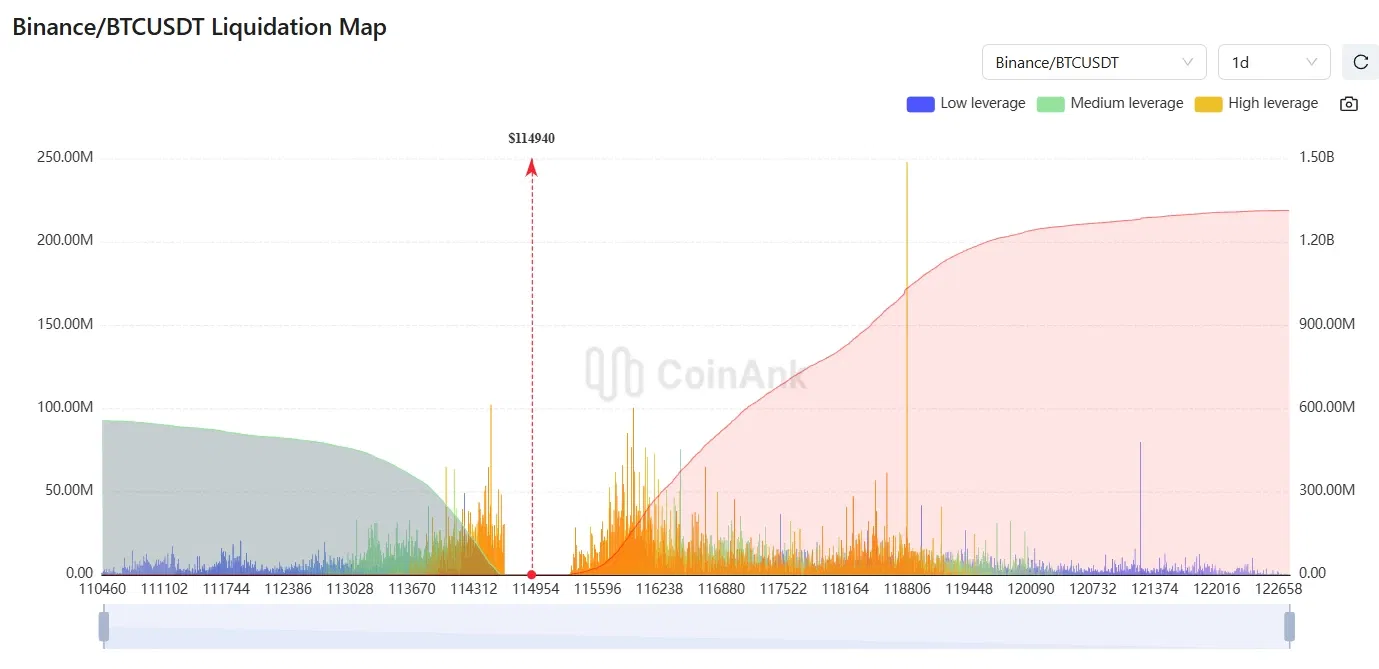Click the $114940 price label

(532, 139)
